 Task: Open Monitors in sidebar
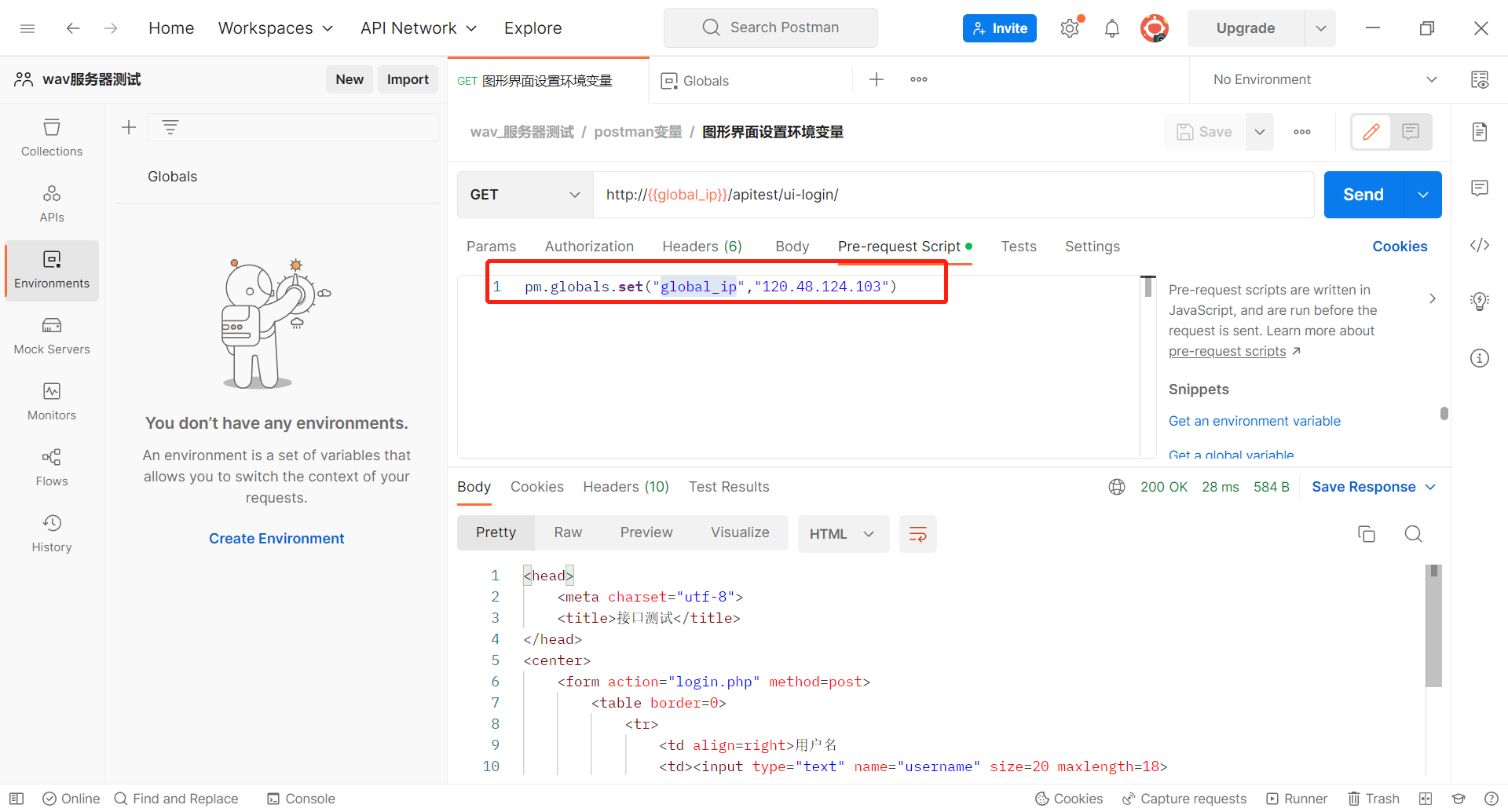pyautogui.click(x=52, y=402)
